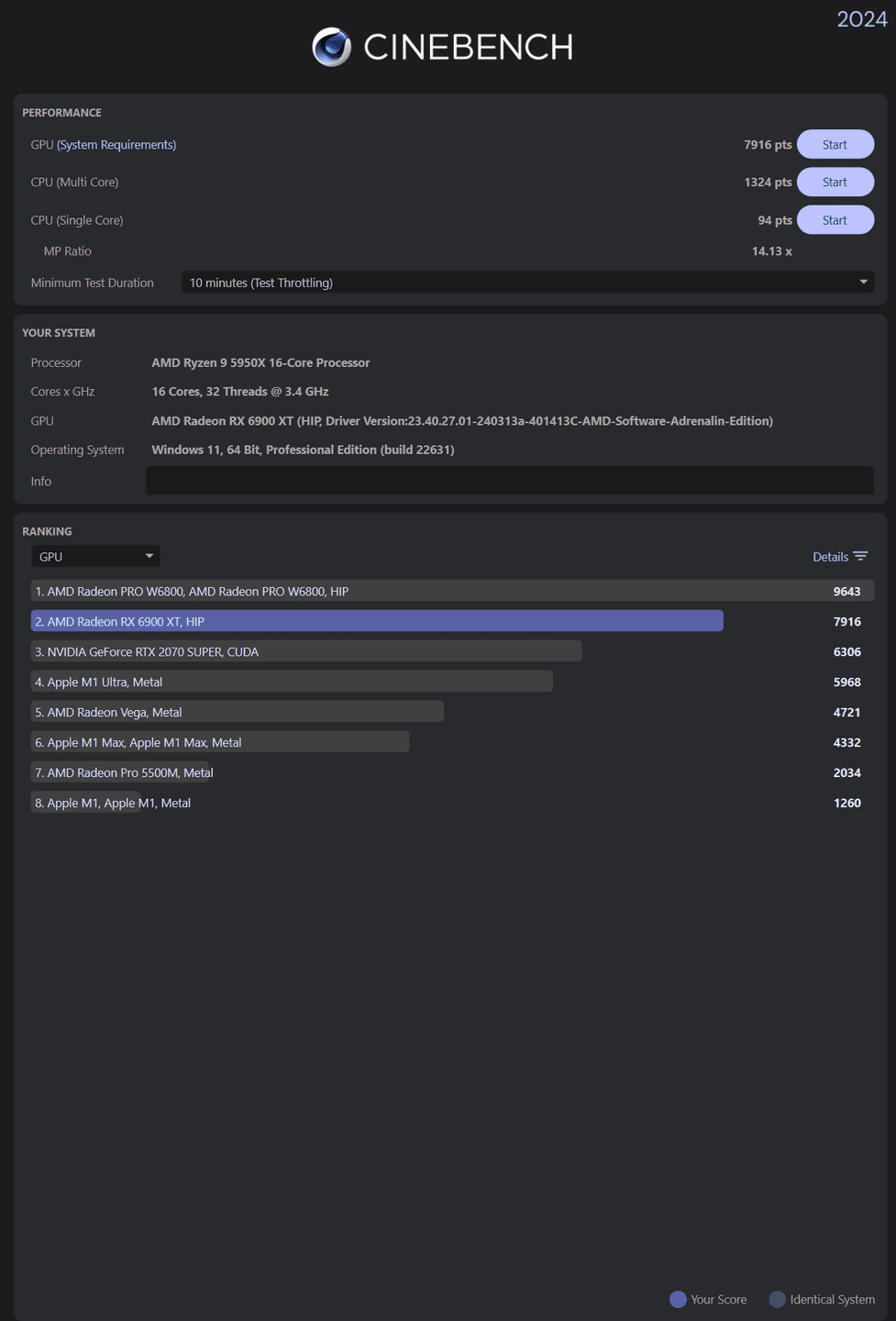
Task: Open GPU System Requirements link
Action: pos(116,145)
